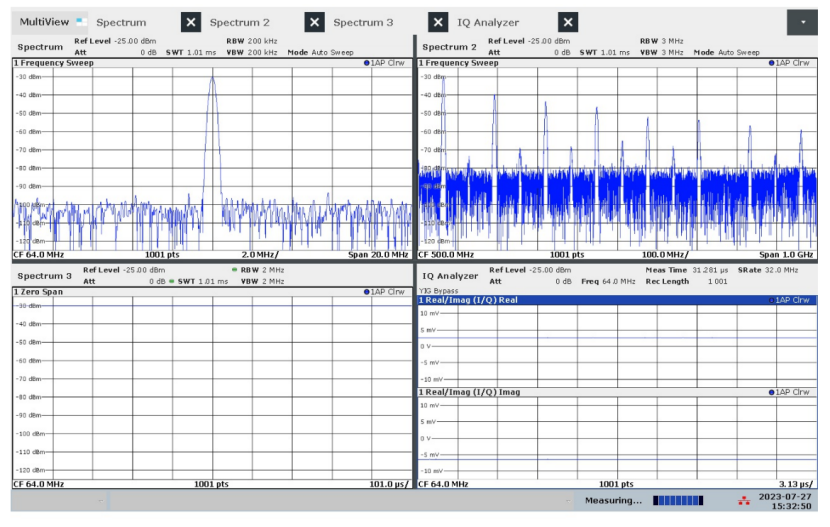Click the 3.13 µs/ division label
830x527 pixels.
(x=796, y=484)
